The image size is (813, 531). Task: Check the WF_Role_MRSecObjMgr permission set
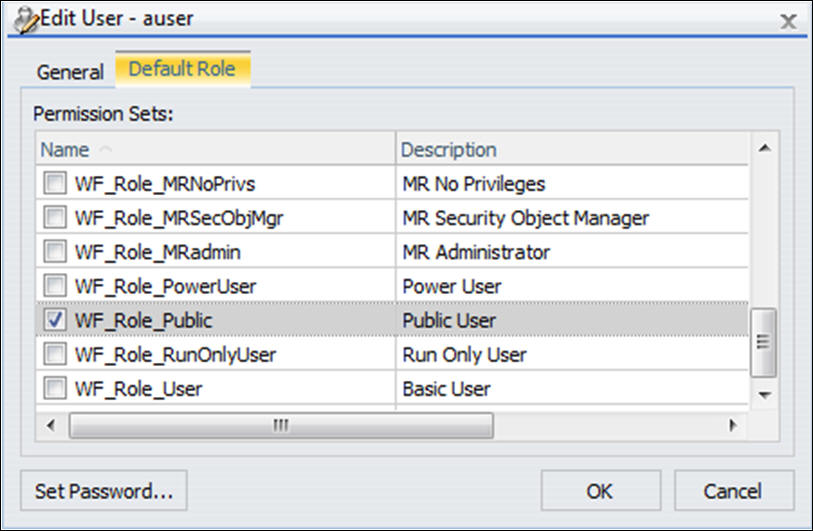(x=55, y=217)
